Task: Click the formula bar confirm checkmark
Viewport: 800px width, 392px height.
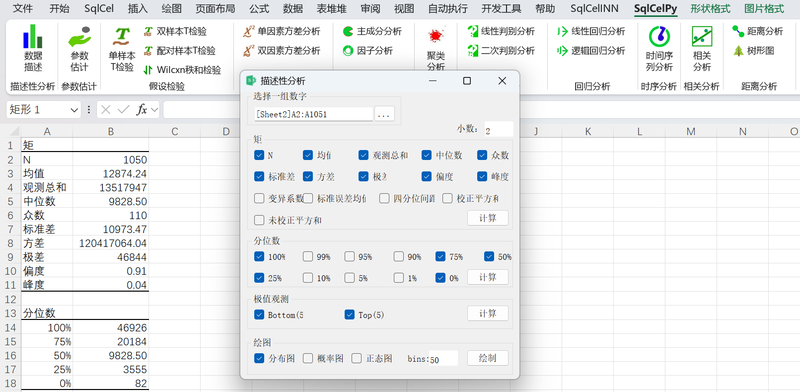Action: [123, 110]
